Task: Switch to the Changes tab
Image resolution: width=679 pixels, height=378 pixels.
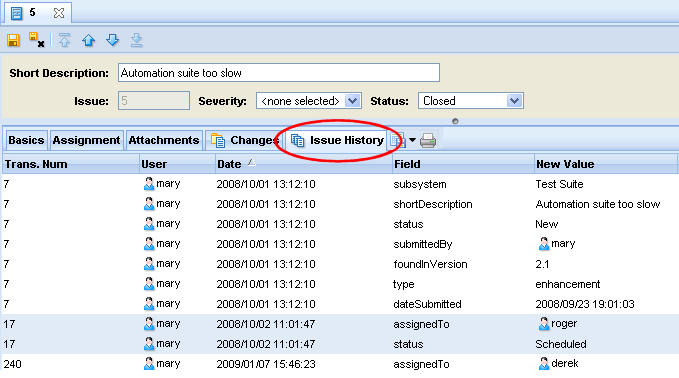Action: point(245,140)
